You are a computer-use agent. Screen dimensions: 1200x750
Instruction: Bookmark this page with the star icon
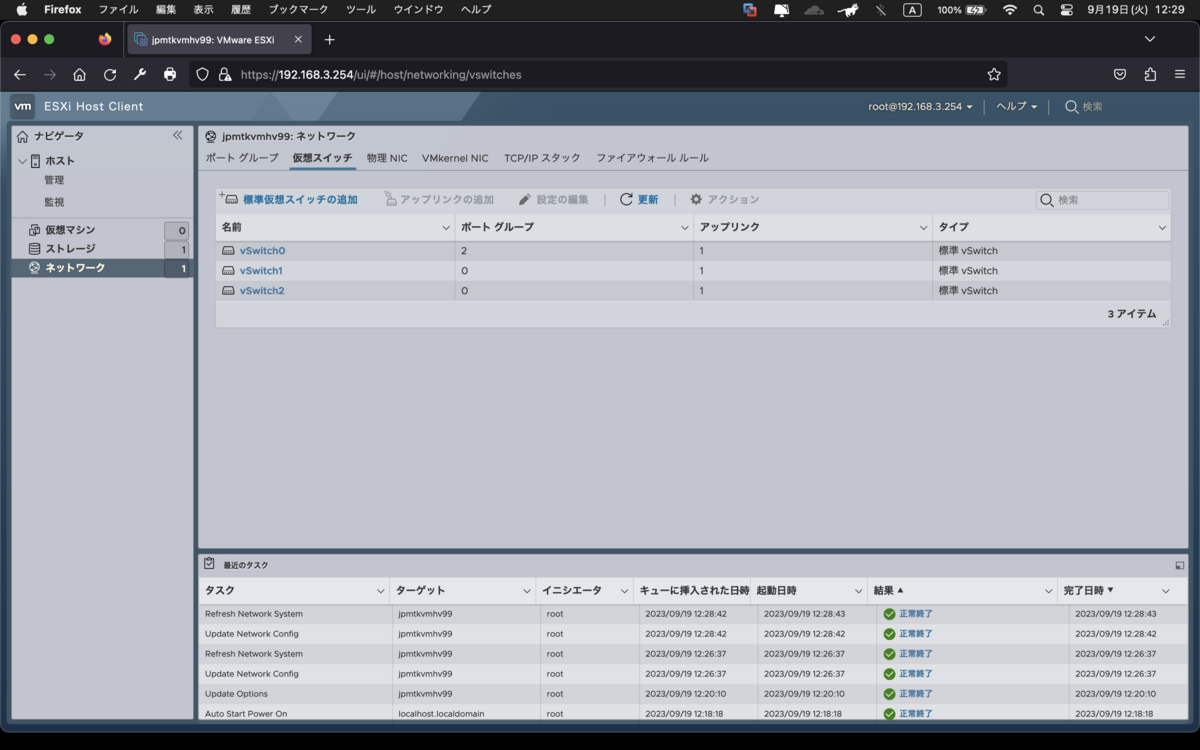(994, 75)
